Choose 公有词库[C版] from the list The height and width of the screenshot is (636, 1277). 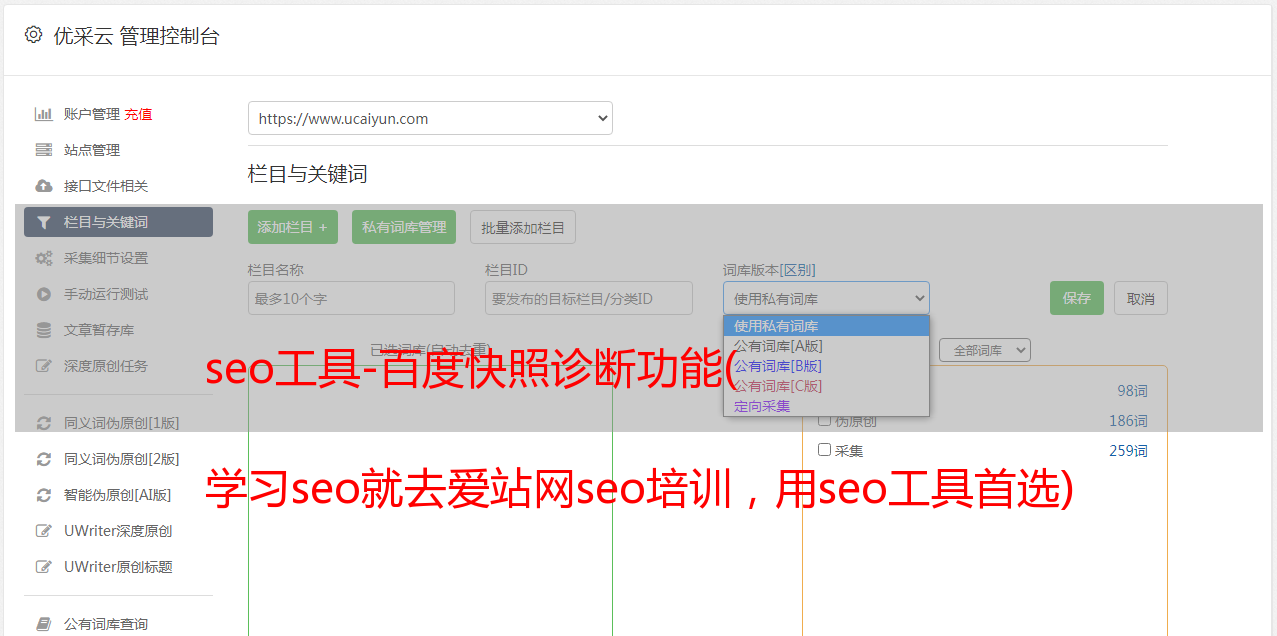[x=826, y=386]
